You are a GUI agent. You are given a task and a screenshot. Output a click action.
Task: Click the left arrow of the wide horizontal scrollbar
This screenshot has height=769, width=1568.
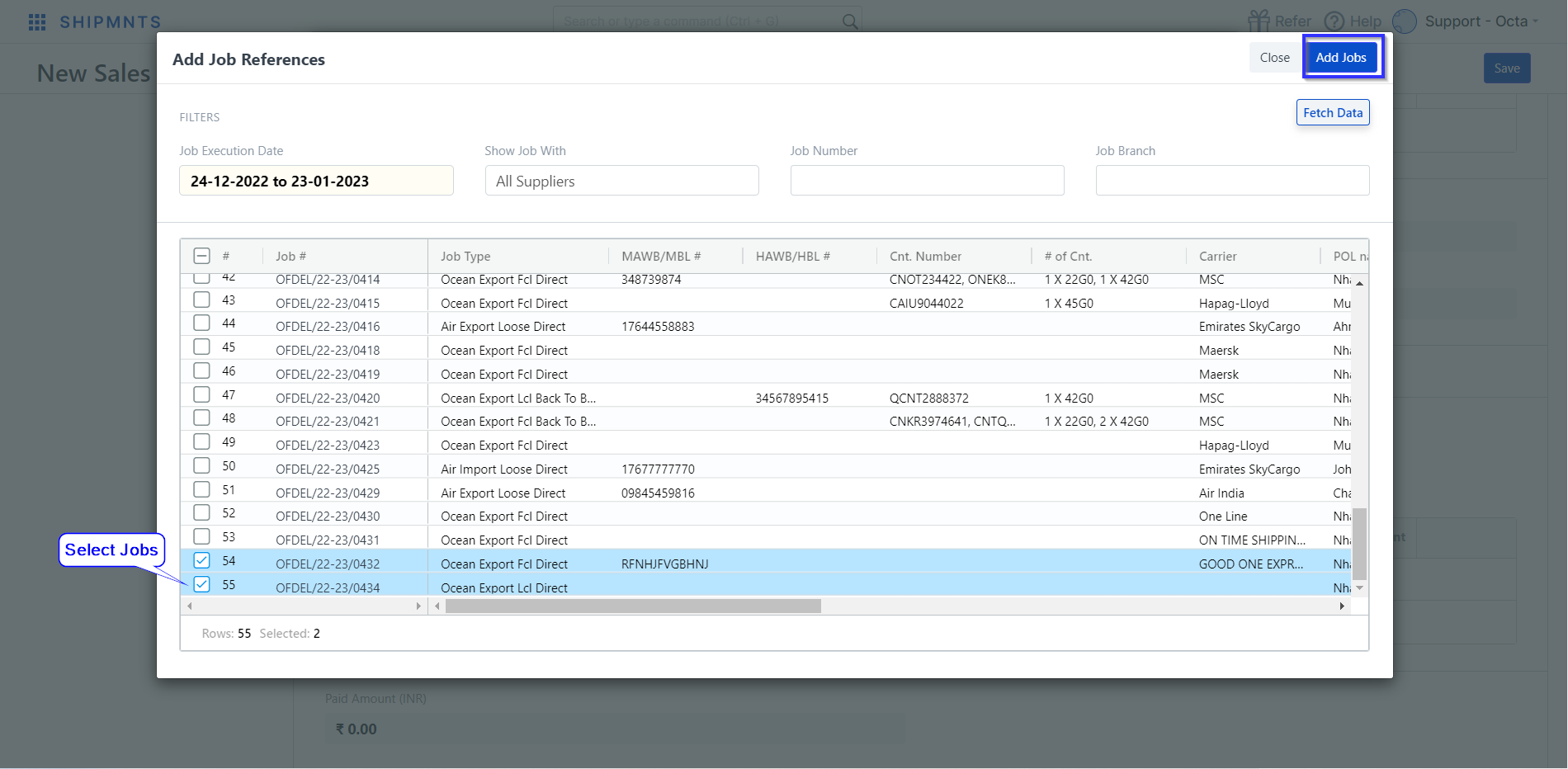pos(437,606)
